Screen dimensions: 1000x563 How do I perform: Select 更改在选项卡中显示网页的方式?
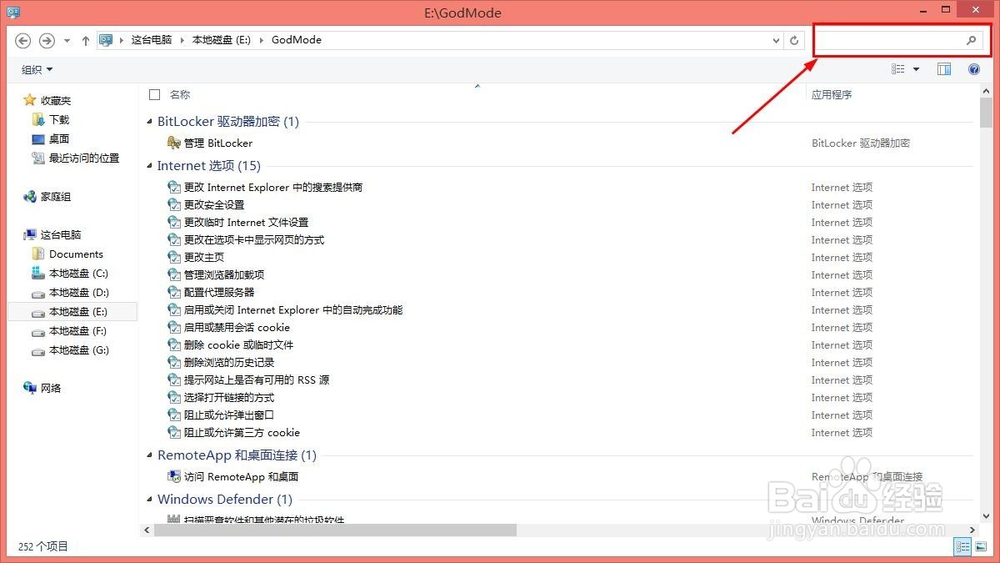(254, 240)
